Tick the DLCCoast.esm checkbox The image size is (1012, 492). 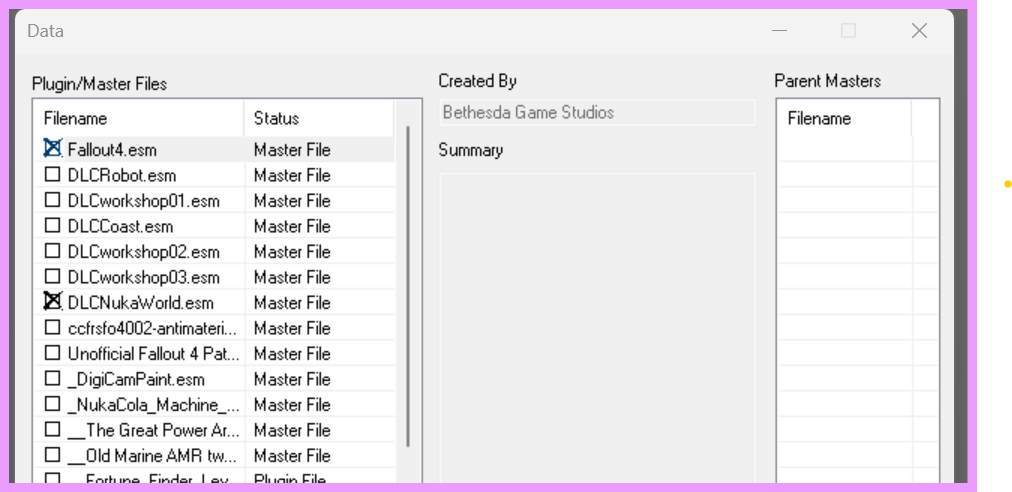click(52, 225)
